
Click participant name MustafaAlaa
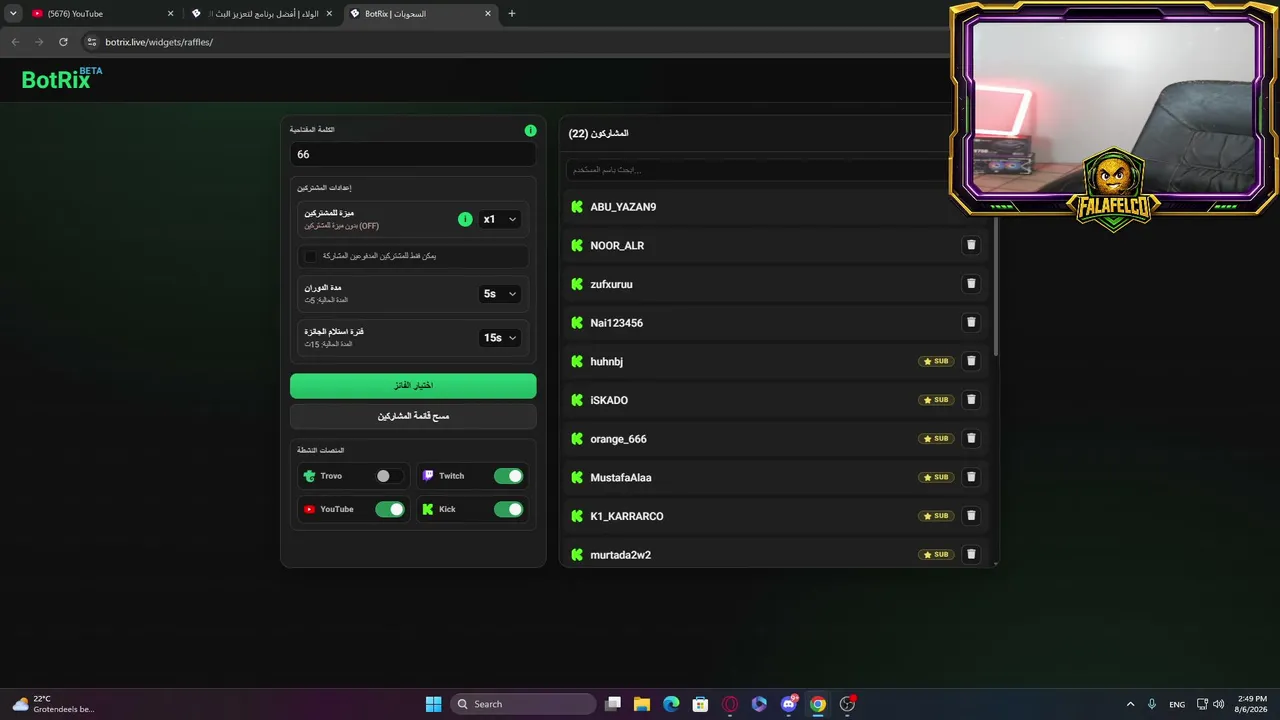[621, 478]
